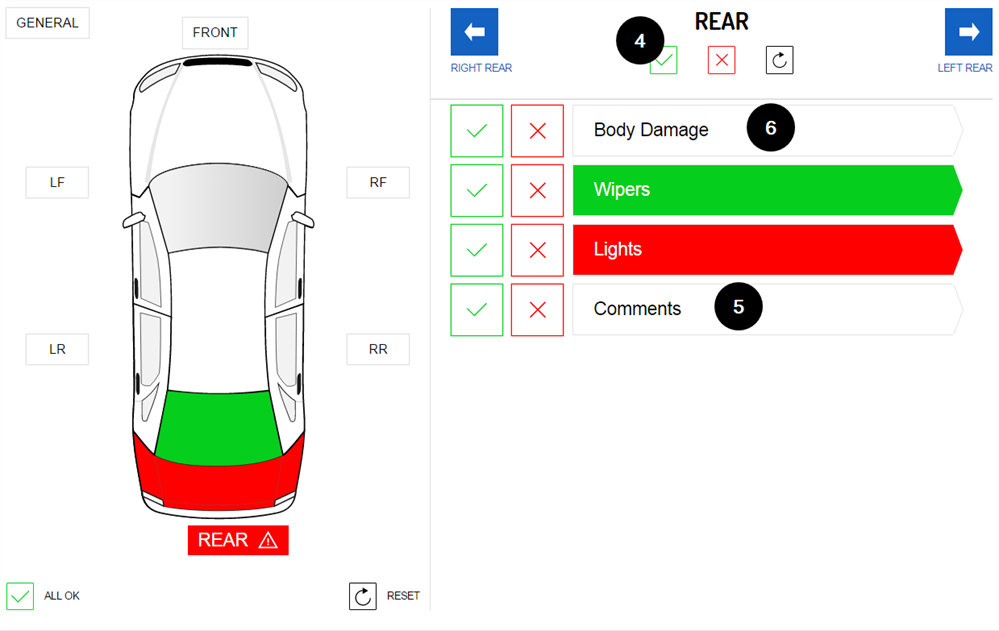999x631 pixels.
Task: Click the REAR header refresh icon
Action: click(779, 60)
